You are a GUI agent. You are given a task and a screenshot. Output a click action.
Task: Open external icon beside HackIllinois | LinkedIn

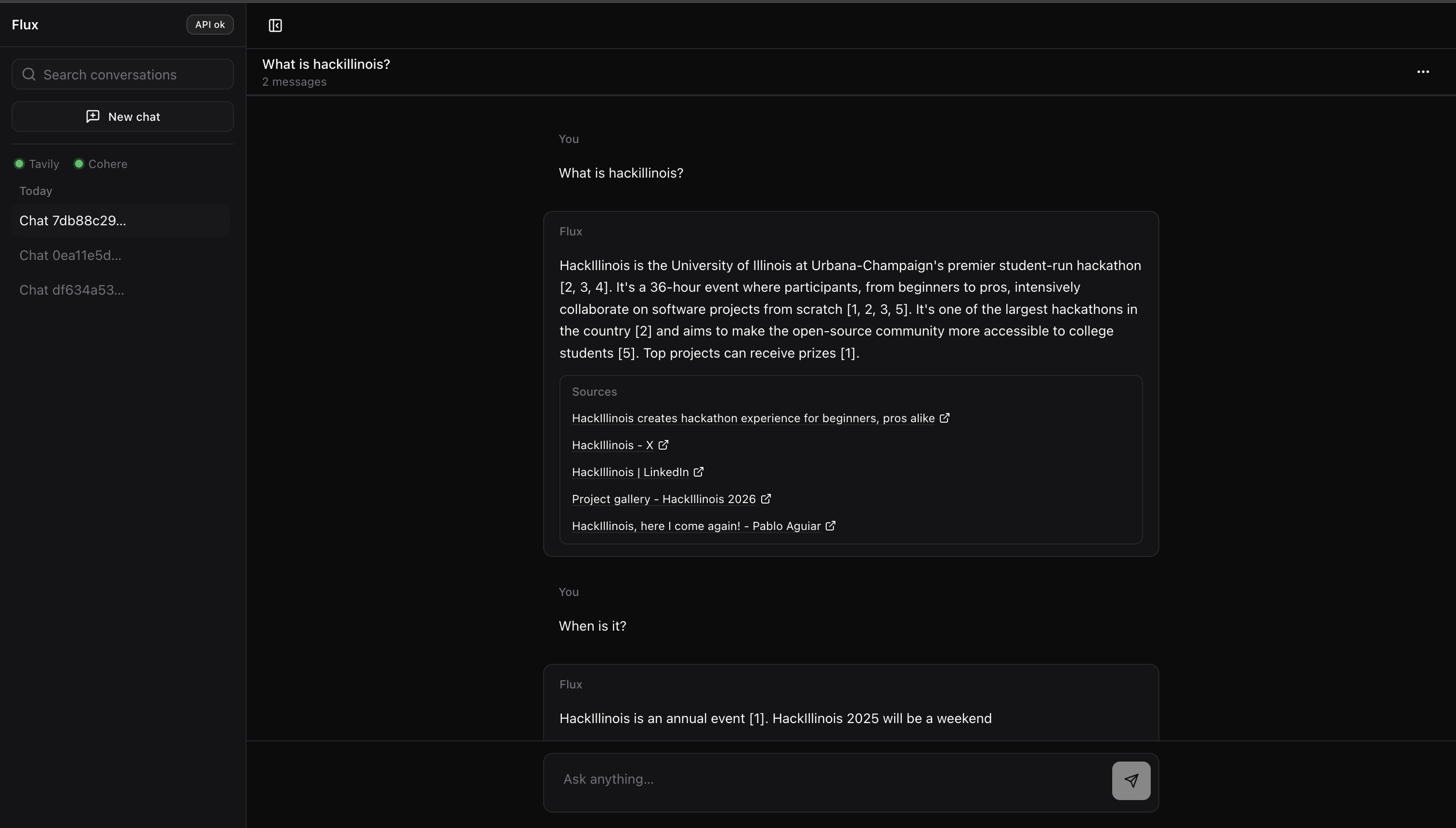[x=699, y=472]
